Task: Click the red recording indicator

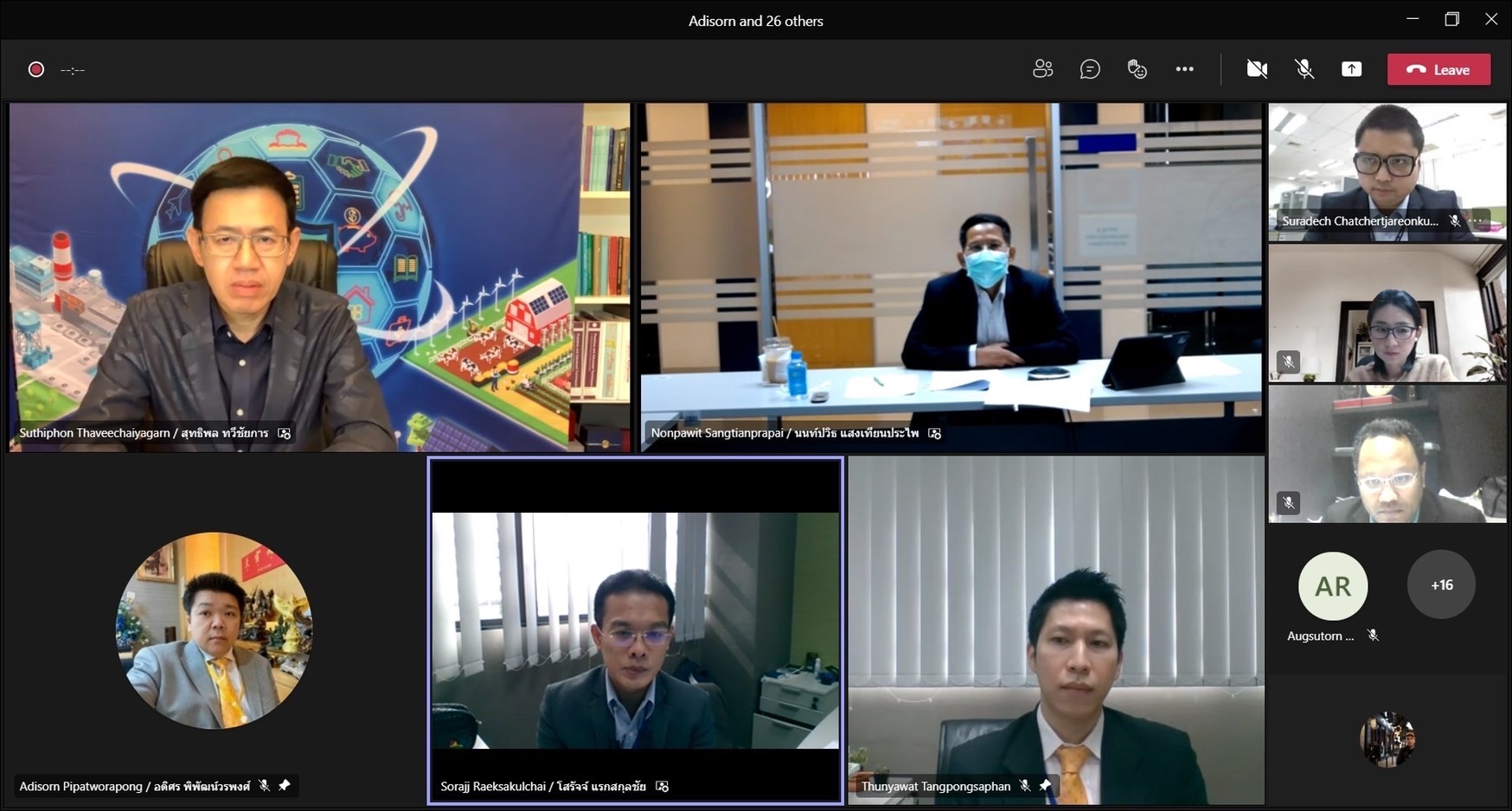Action: (36, 69)
